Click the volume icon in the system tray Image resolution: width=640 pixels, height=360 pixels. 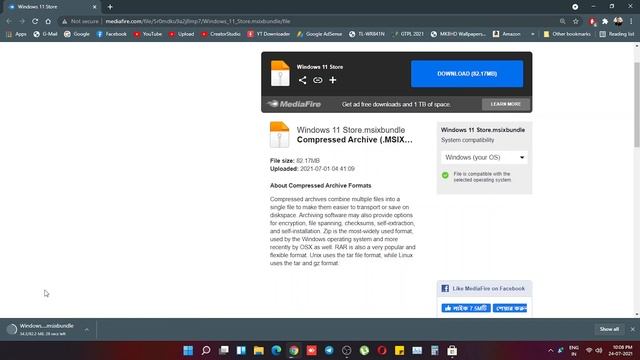coord(599,350)
